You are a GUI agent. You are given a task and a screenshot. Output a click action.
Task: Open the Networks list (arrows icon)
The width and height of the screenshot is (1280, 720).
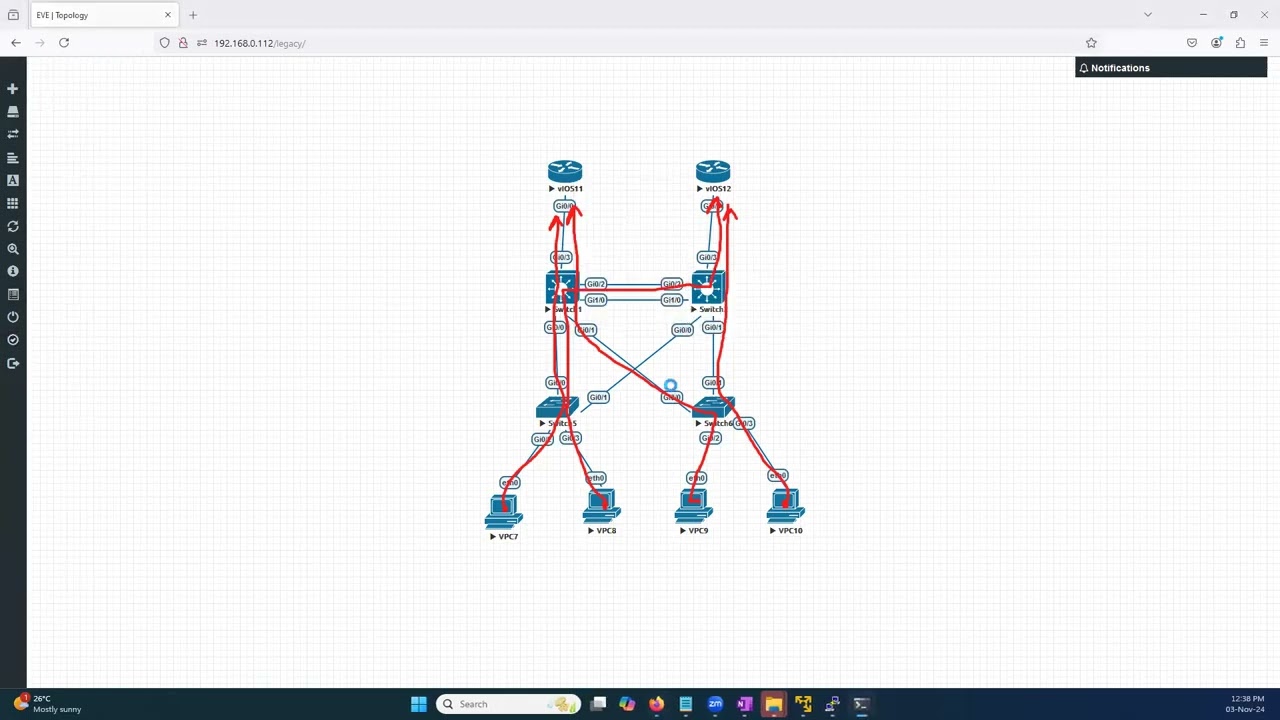tap(13, 134)
